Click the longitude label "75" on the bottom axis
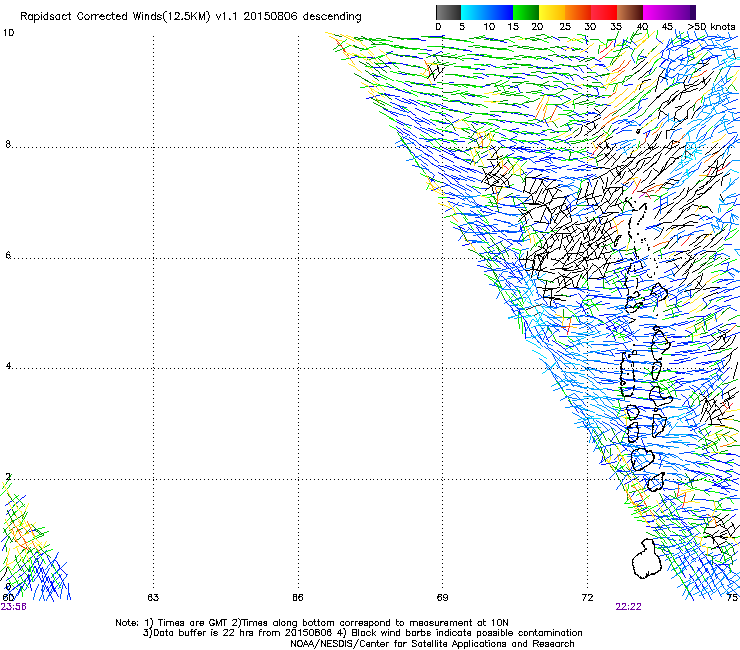 pyautogui.click(x=732, y=598)
